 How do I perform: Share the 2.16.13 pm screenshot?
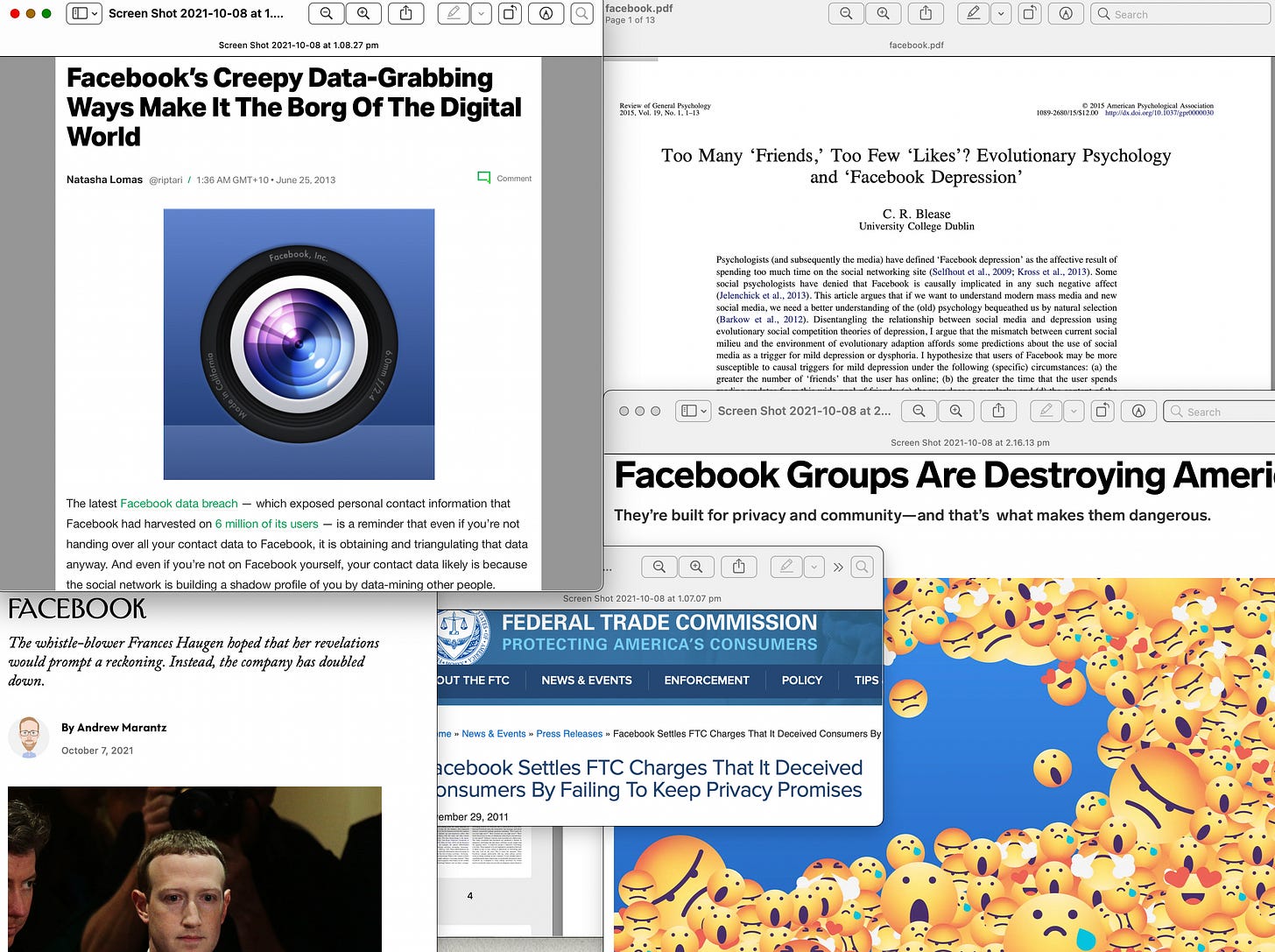pyautogui.click(x=998, y=411)
